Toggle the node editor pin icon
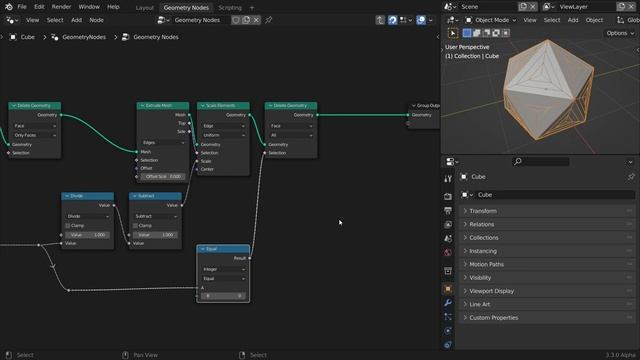Screen dimensions: 640x360 pos(269,20)
